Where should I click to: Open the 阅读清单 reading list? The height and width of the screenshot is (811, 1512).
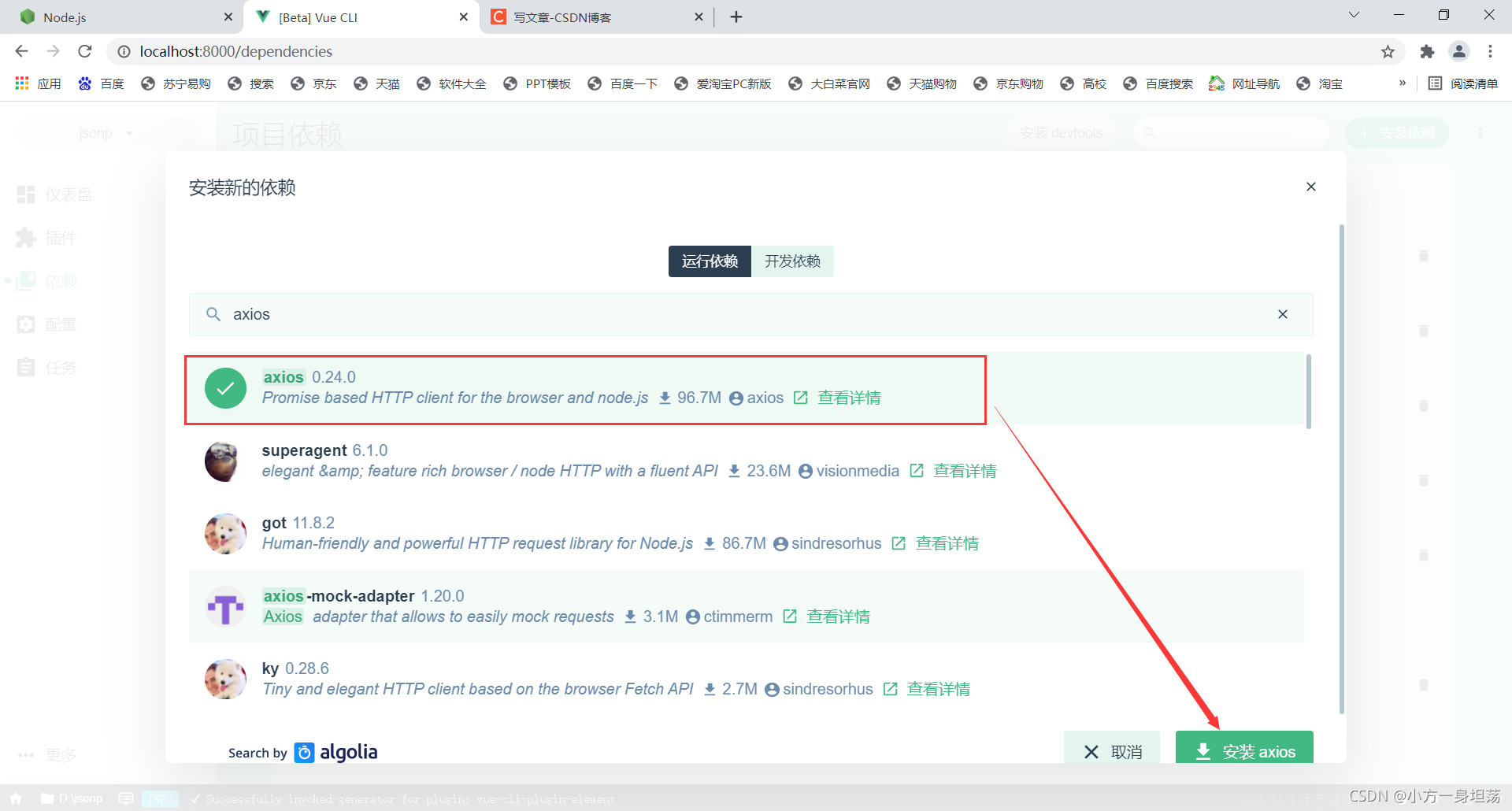[1463, 83]
